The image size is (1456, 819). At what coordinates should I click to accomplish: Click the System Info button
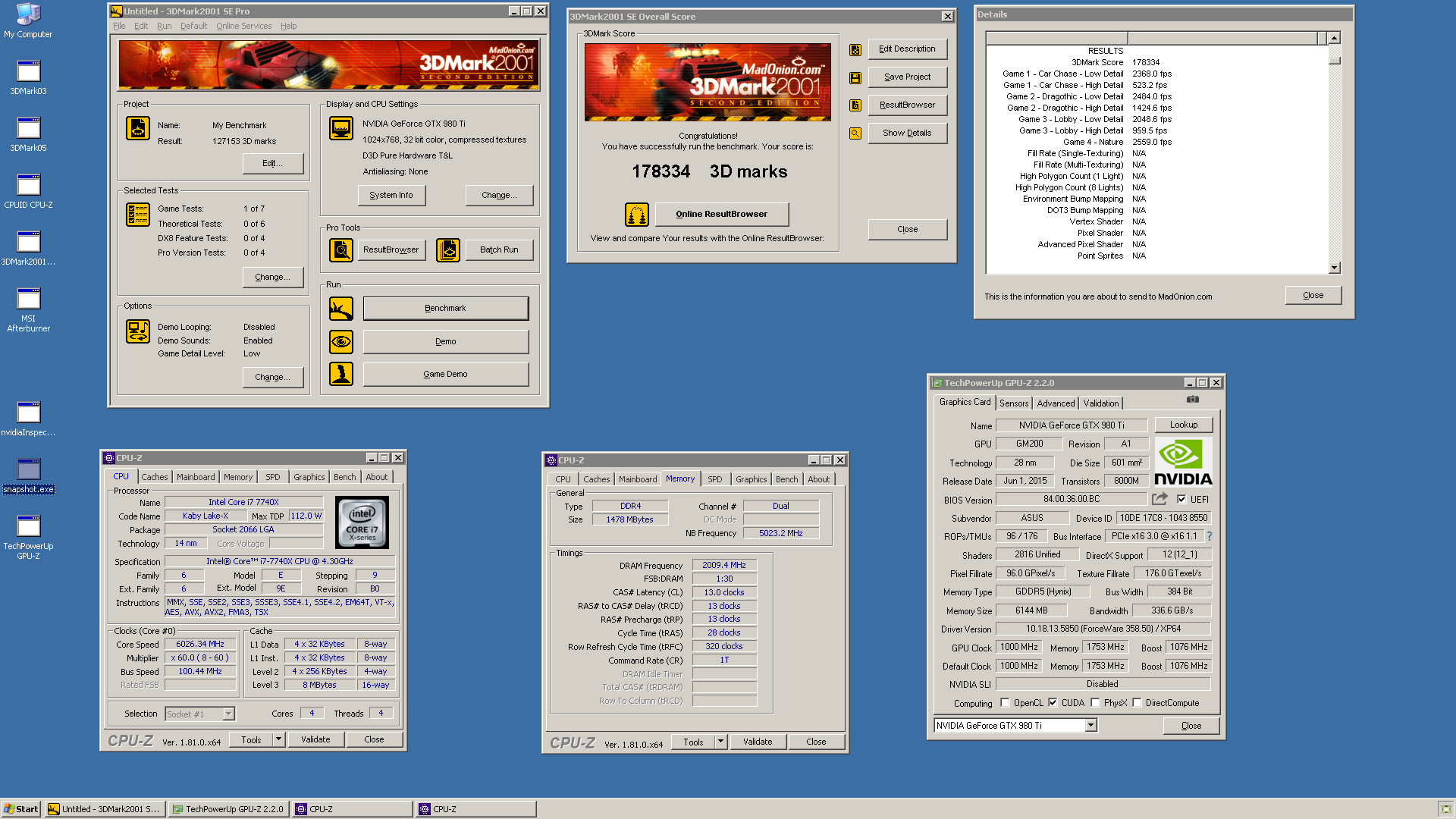391,196
